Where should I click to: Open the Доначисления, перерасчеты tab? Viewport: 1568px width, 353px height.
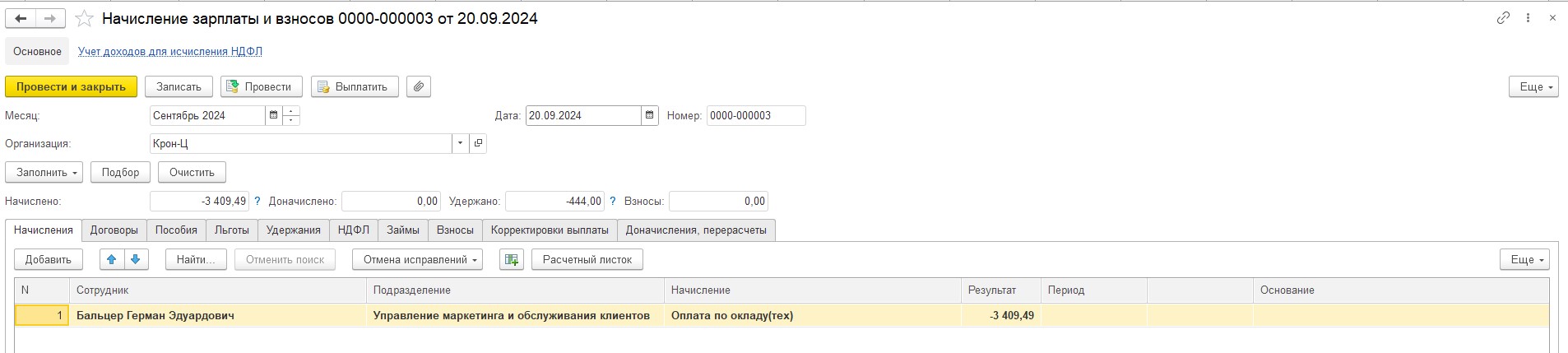696,230
